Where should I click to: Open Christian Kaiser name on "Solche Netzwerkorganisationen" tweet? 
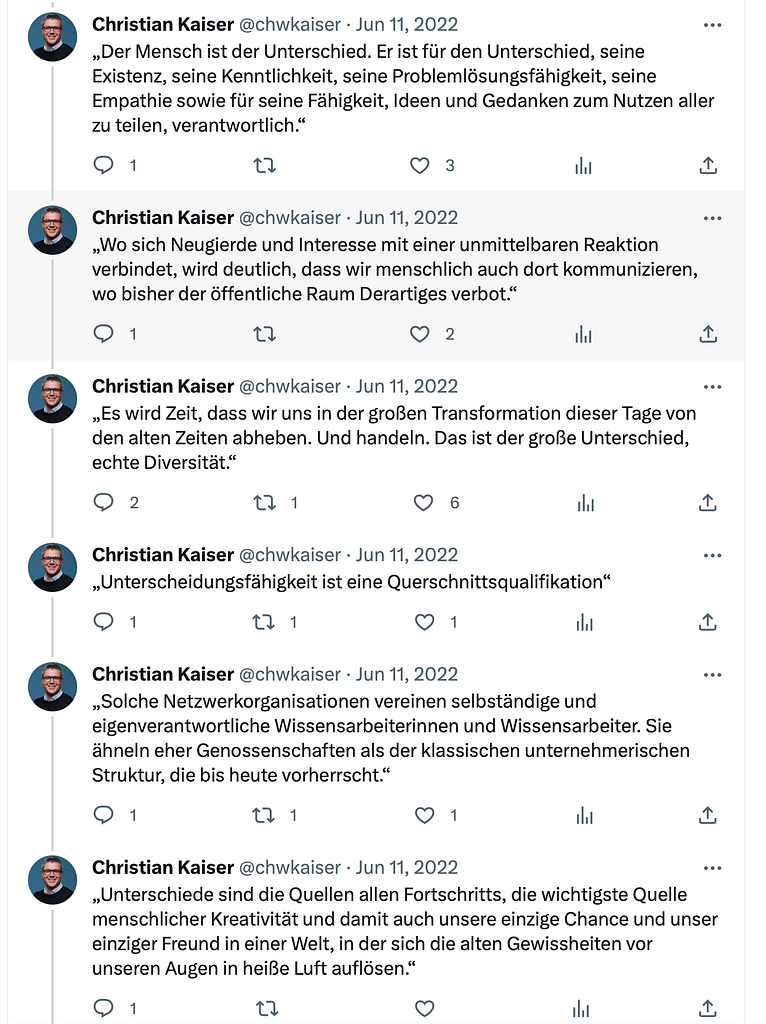pyautogui.click(x=162, y=674)
